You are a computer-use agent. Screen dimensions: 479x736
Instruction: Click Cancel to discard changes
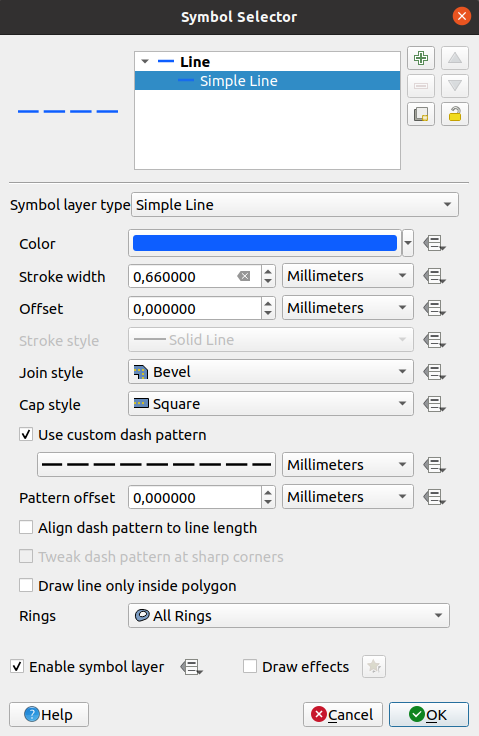click(343, 714)
